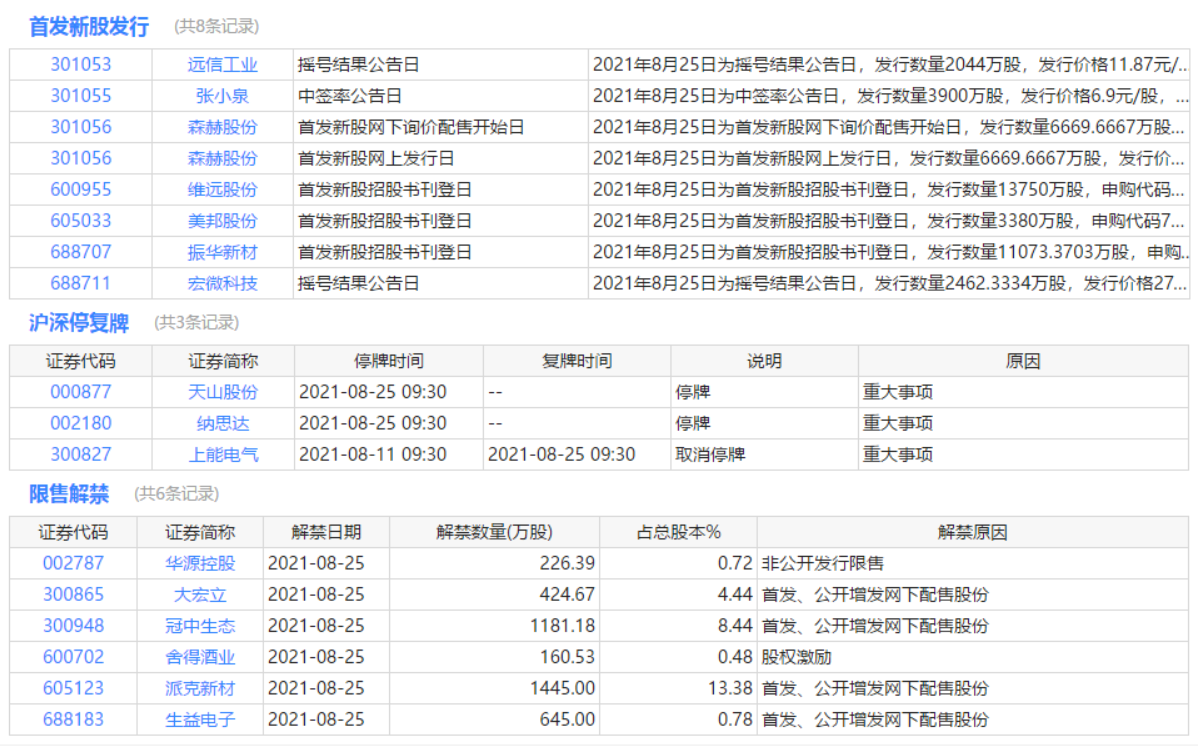Open the 首发新股发行 section heading
This screenshot has width=1198, height=752.
tap(89, 27)
